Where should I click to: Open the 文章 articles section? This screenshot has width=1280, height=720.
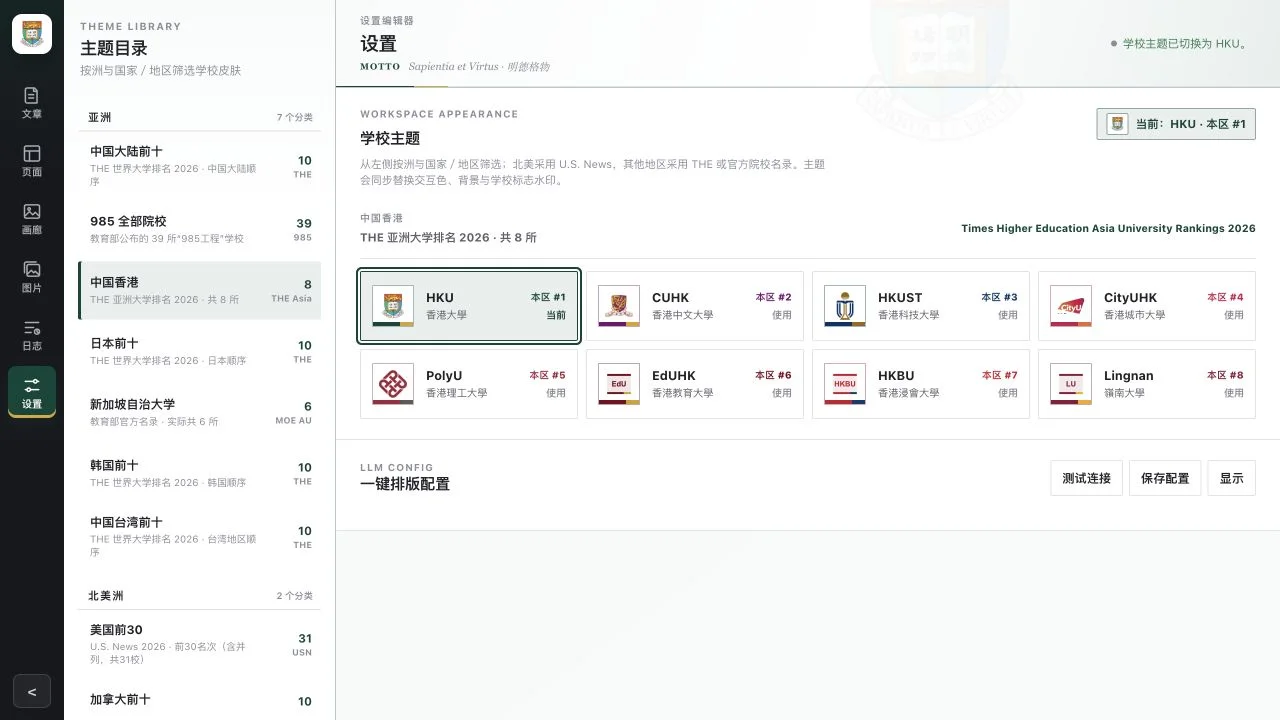pos(32,103)
